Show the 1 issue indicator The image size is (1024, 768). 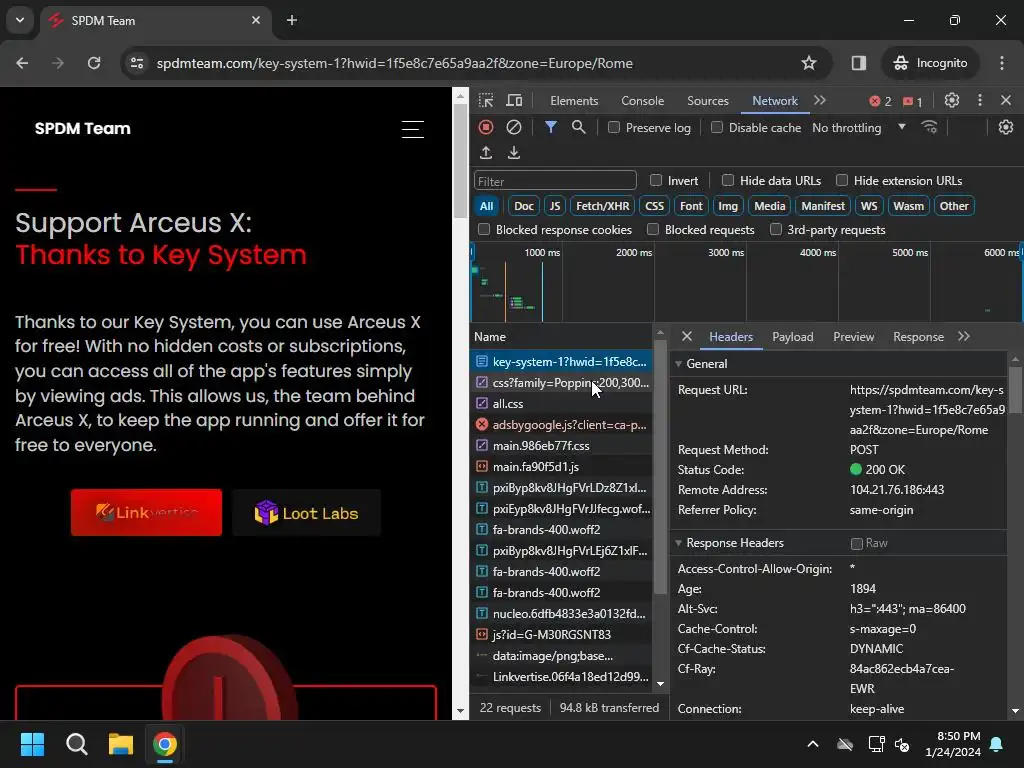click(x=912, y=101)
